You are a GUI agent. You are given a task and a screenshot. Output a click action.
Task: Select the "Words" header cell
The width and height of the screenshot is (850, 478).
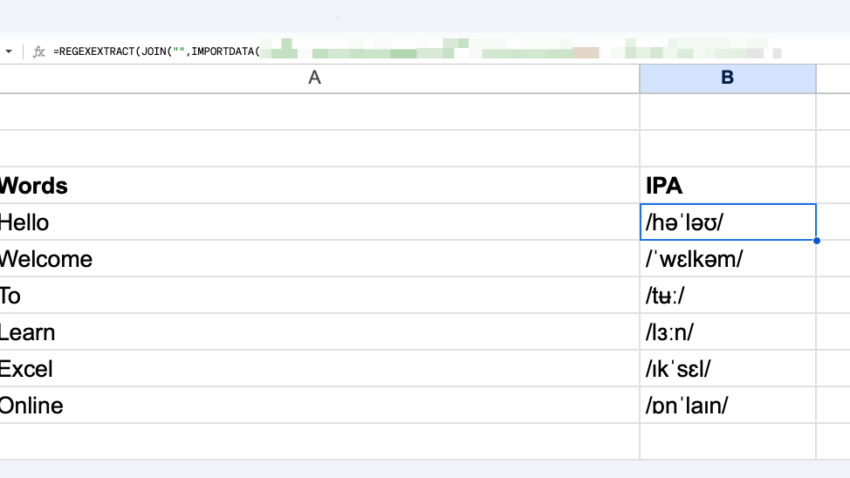[300, 185]
